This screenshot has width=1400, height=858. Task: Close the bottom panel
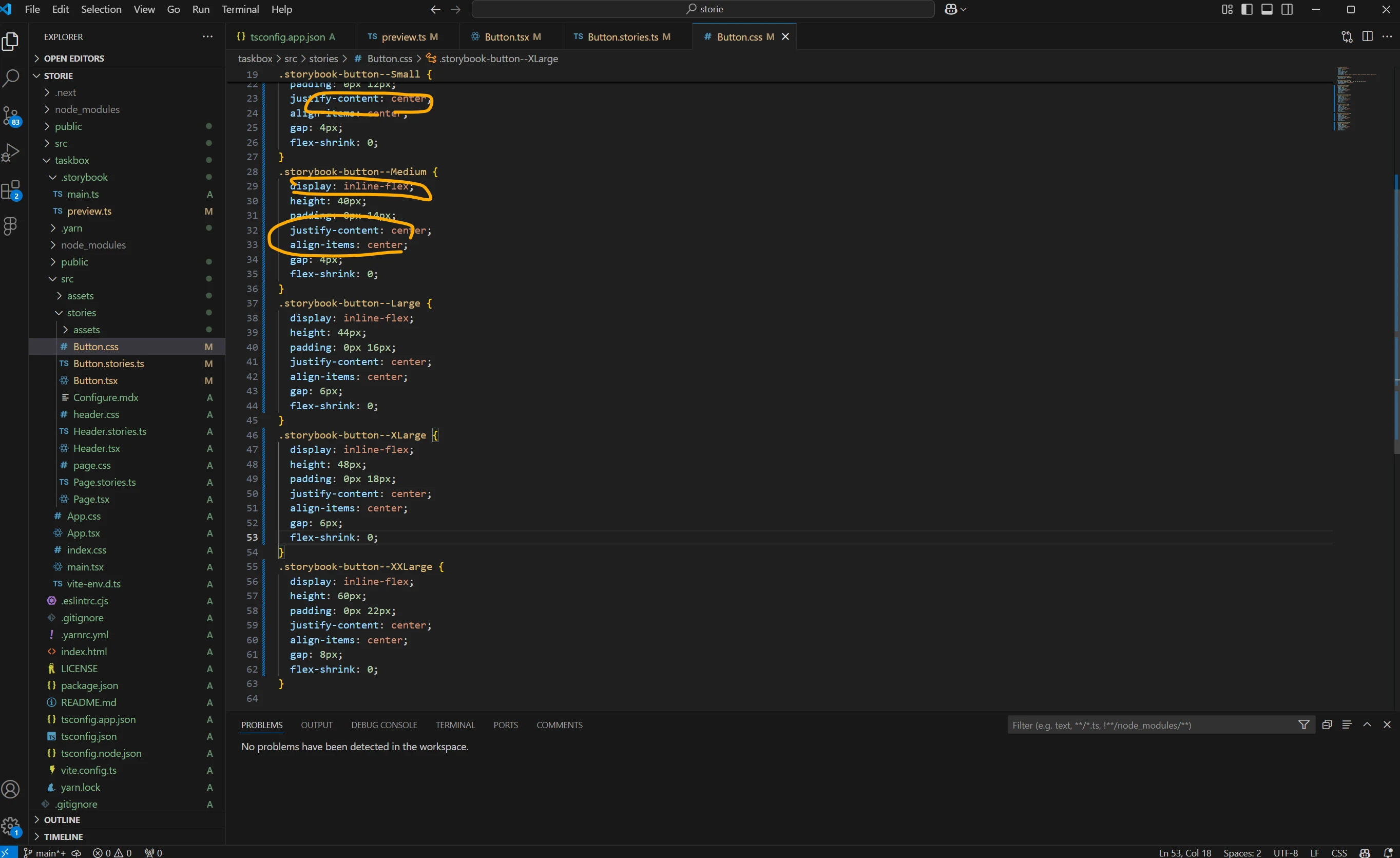click(x=1387, y=724)
